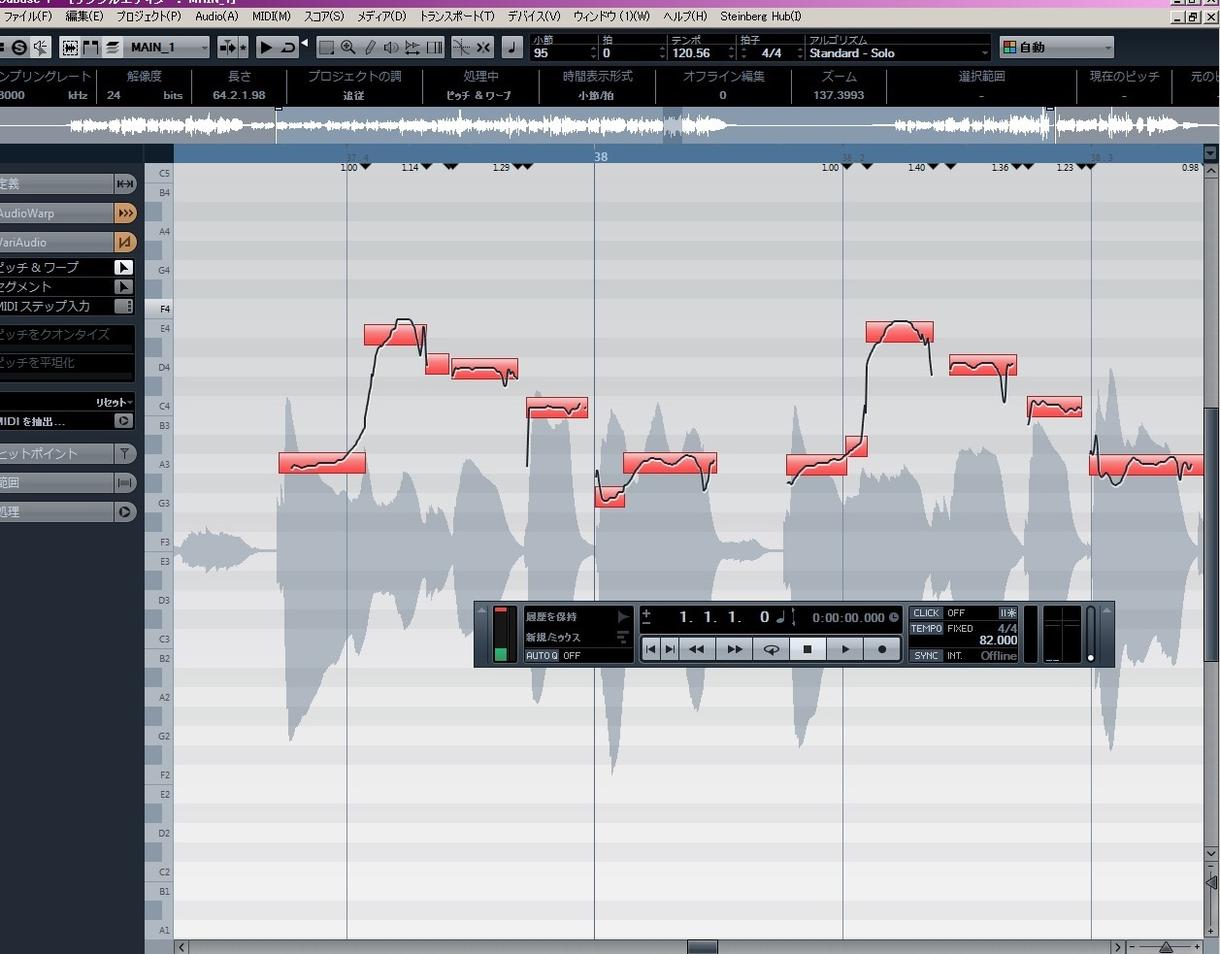The height and width of the screenshot is (954, 1220).
Task: Click the AudioWarp tab orange arrows icon
Action: coord(125,213)
